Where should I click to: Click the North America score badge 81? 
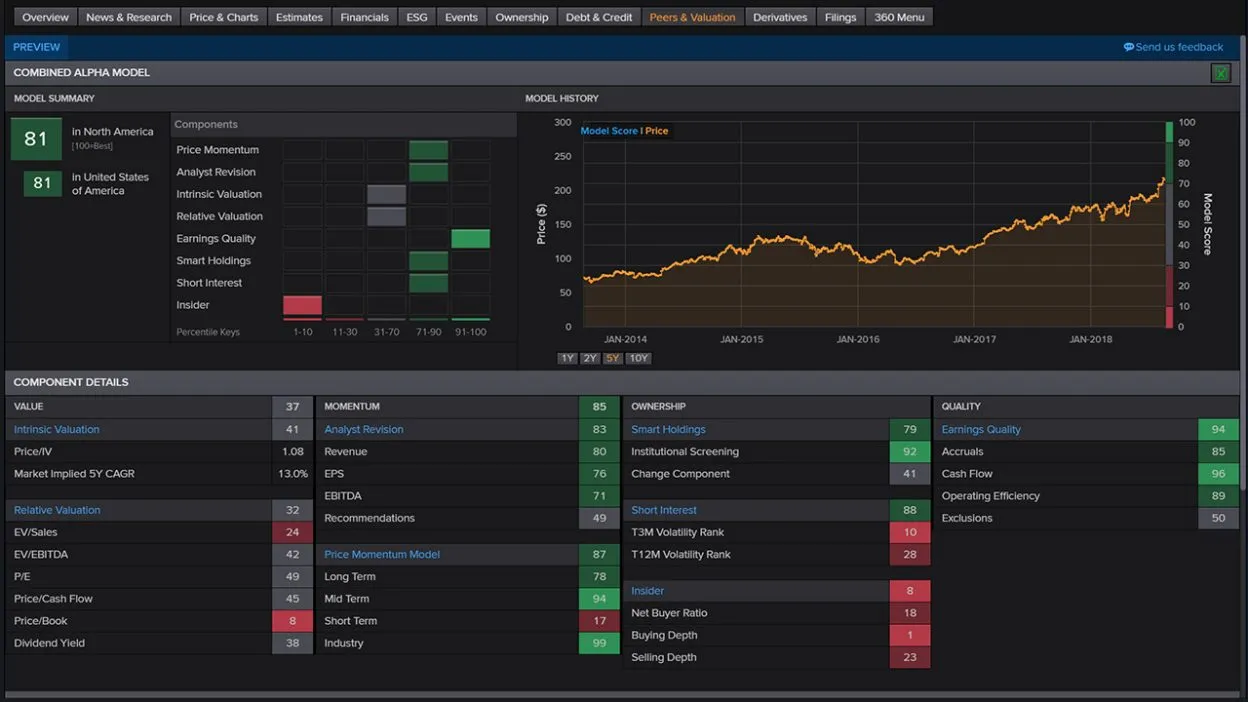click(36, 139)
